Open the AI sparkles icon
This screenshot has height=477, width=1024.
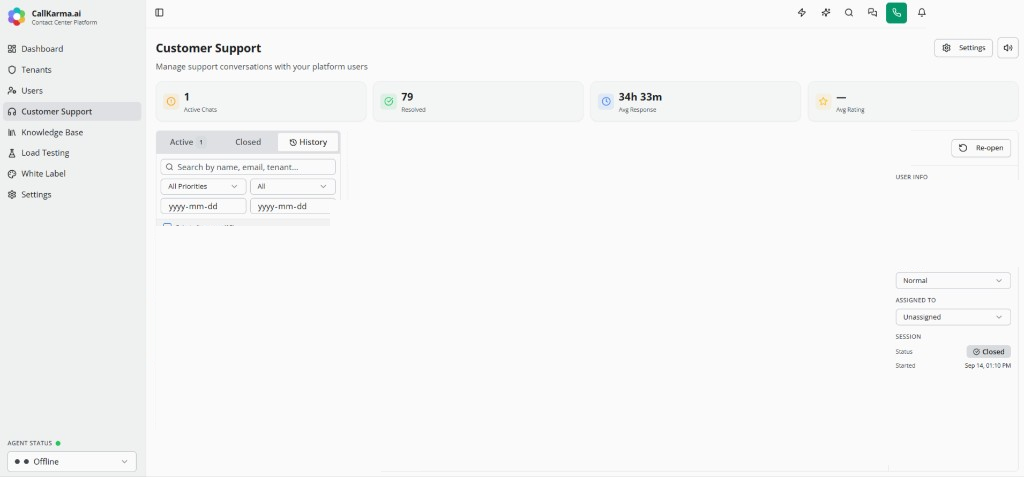825,12
